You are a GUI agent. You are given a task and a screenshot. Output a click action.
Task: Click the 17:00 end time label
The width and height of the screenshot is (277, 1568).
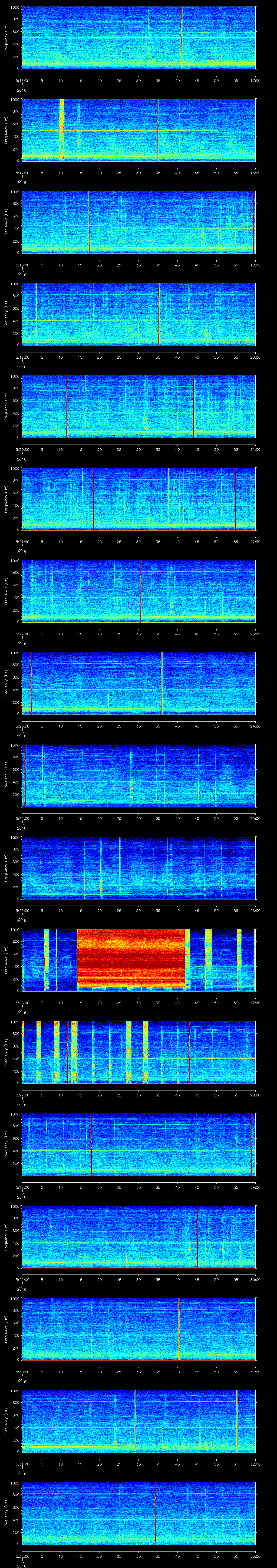[x=255, y=80]
